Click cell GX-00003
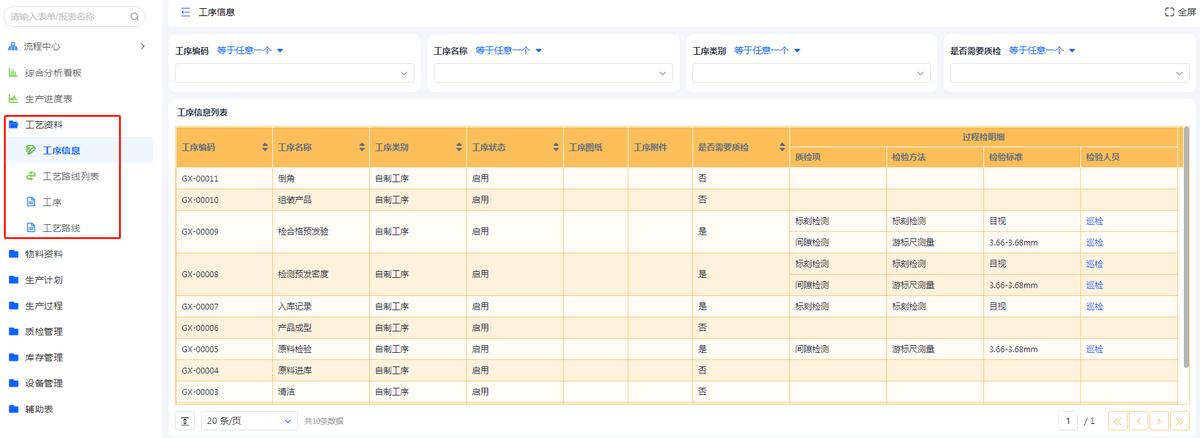1200x438 pixels. (x=223, y=391)
